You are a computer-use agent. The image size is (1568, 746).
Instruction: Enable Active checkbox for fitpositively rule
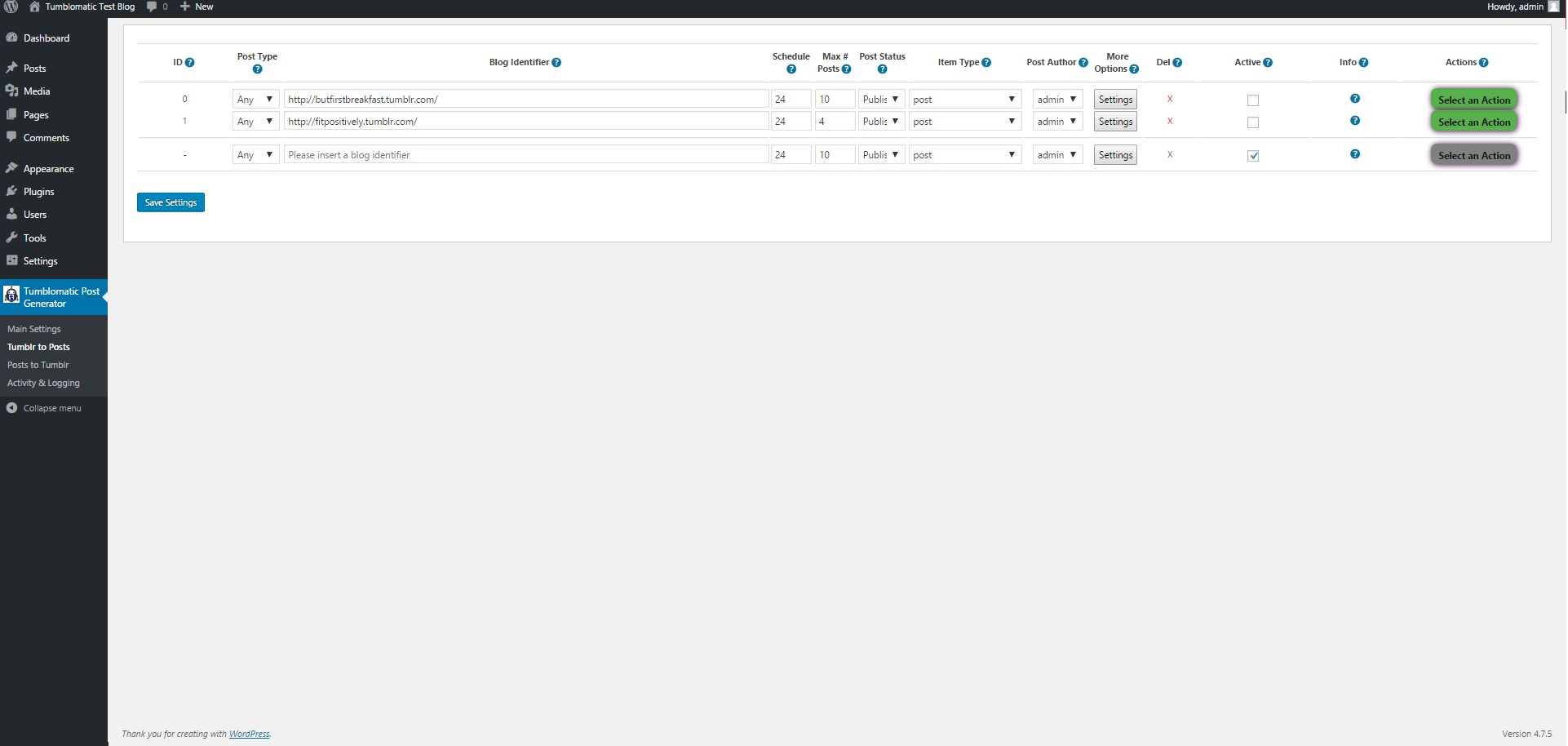(x=1253, y=122)
